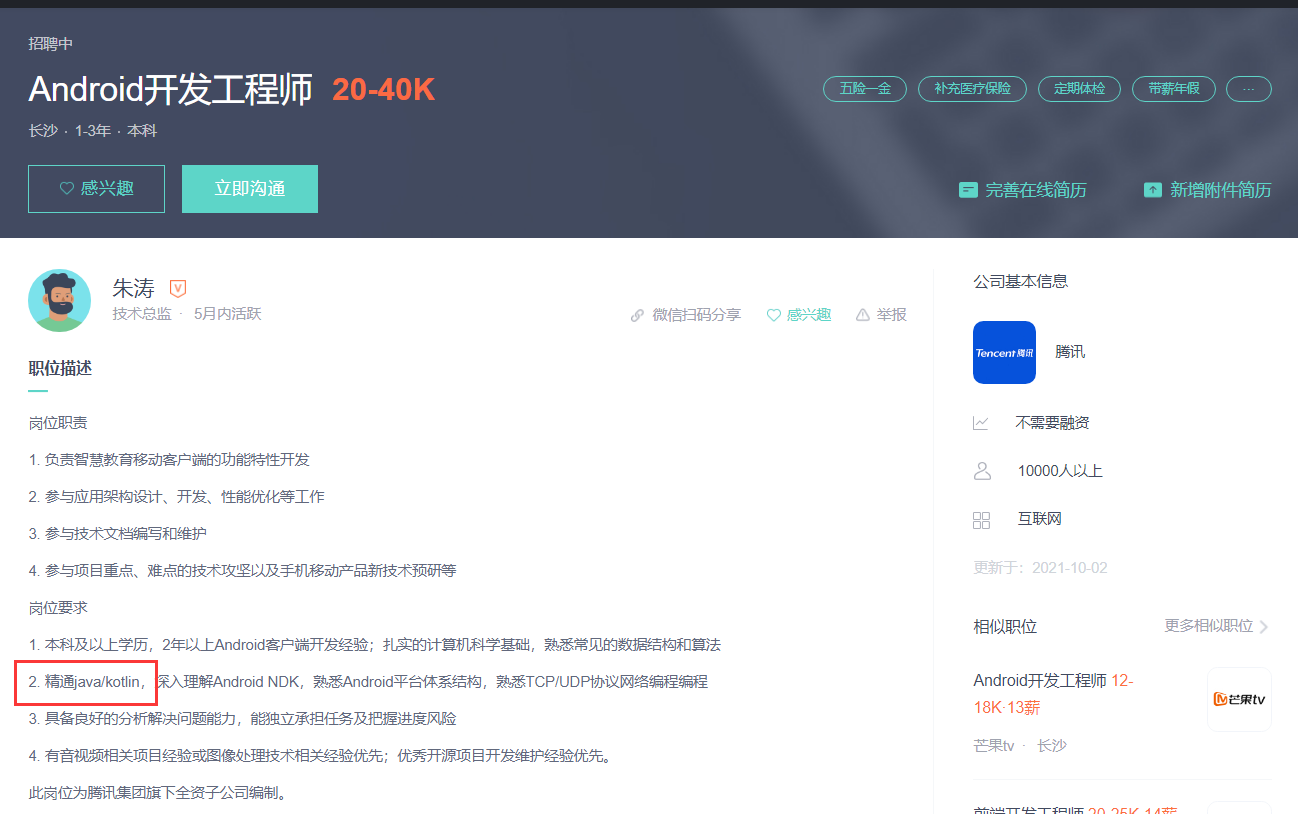Screen dimensions: 1298x814
Task: Click the 职位描述 section heading
Action: 60,369
